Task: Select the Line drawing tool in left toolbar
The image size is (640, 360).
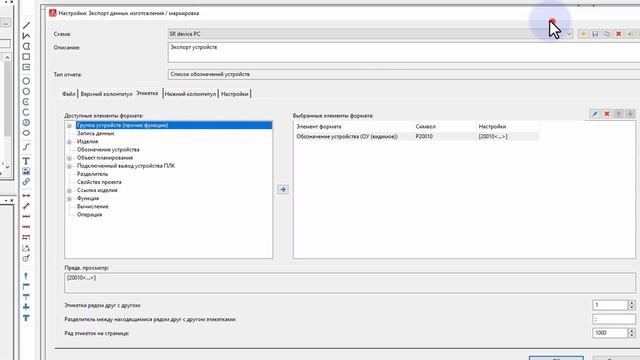Action: 26,26
